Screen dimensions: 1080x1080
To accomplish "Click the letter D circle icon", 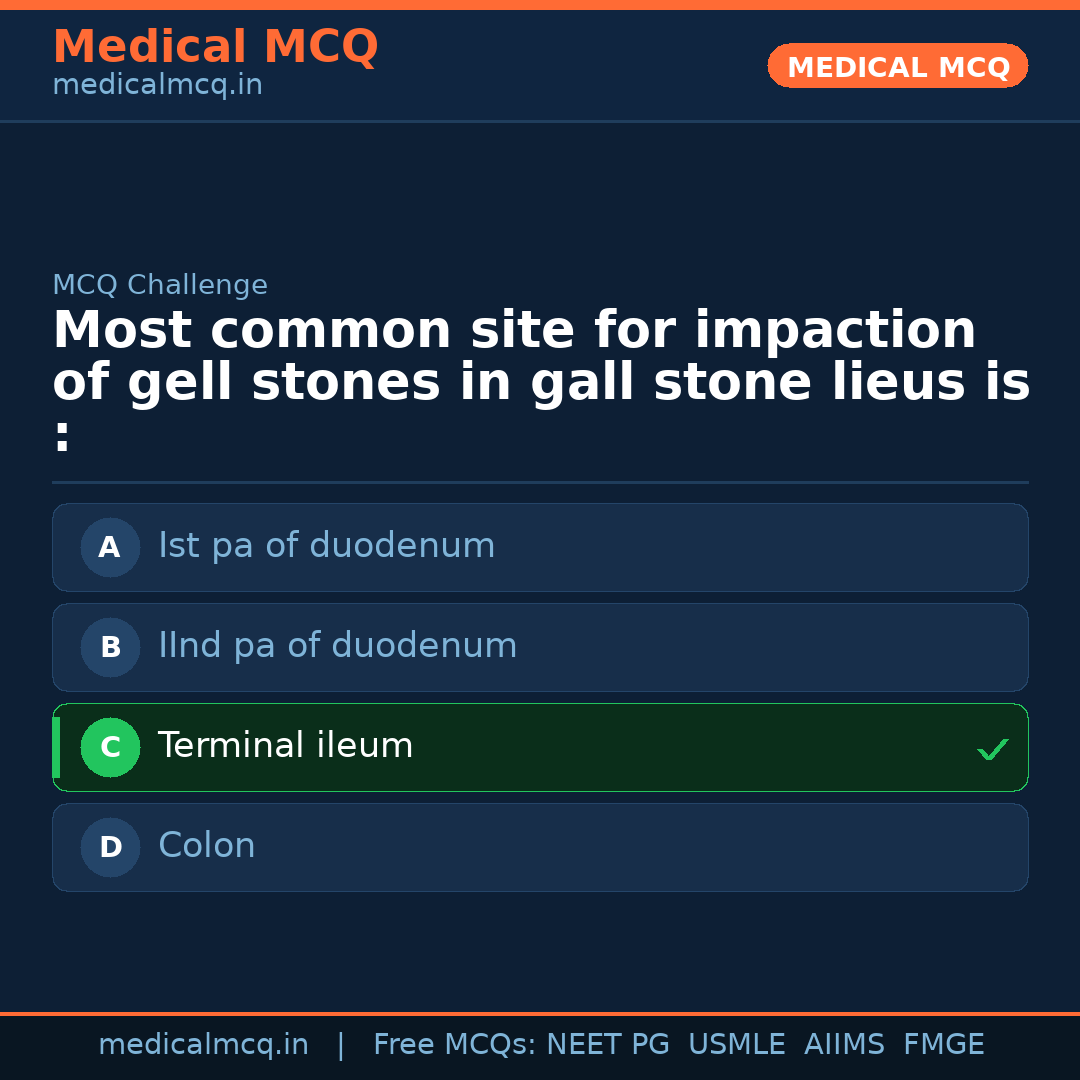I will click(110, 847).
